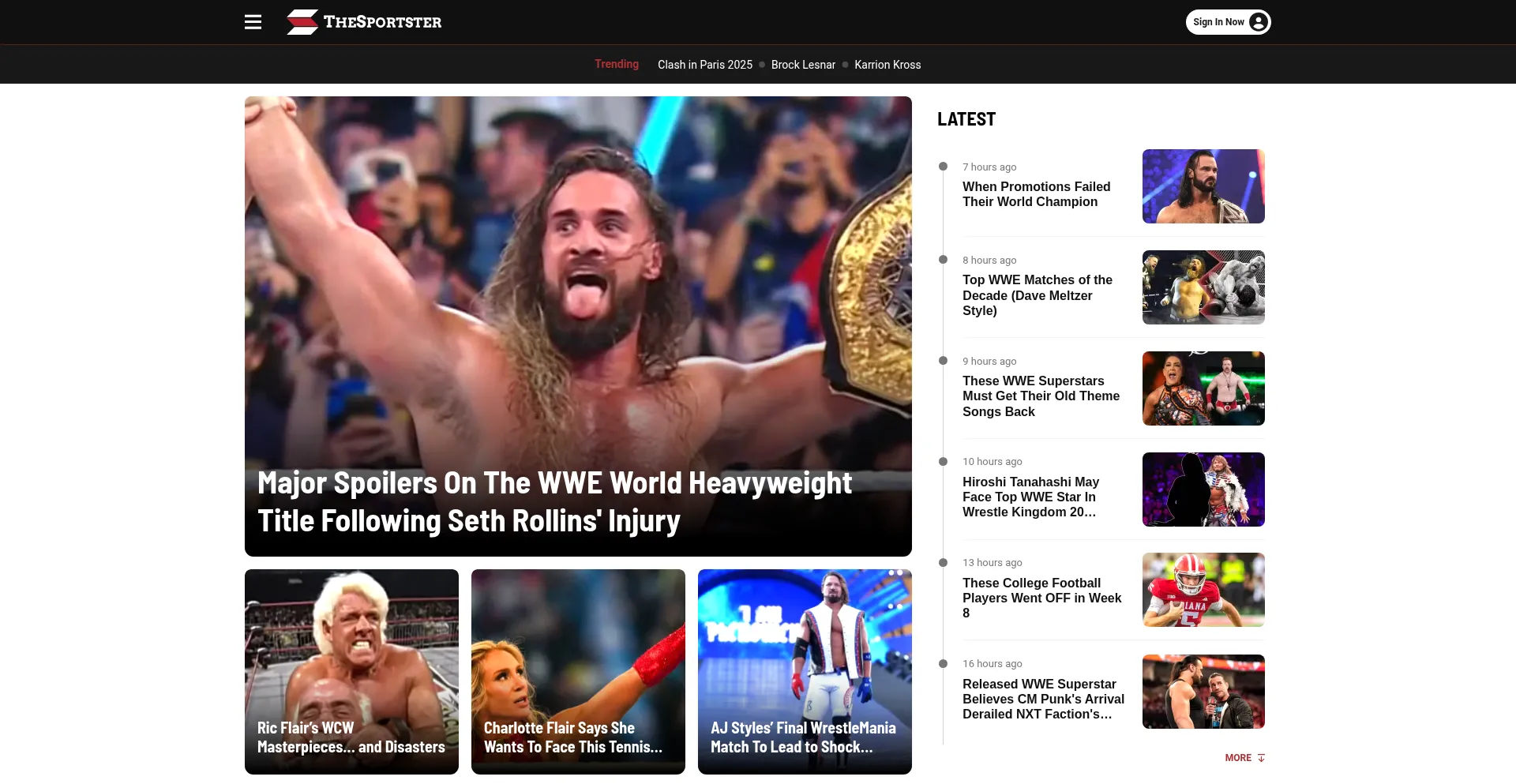Click the college football player thumbnail
Screen dimensions: 1516x784
tap(1203, 590)
